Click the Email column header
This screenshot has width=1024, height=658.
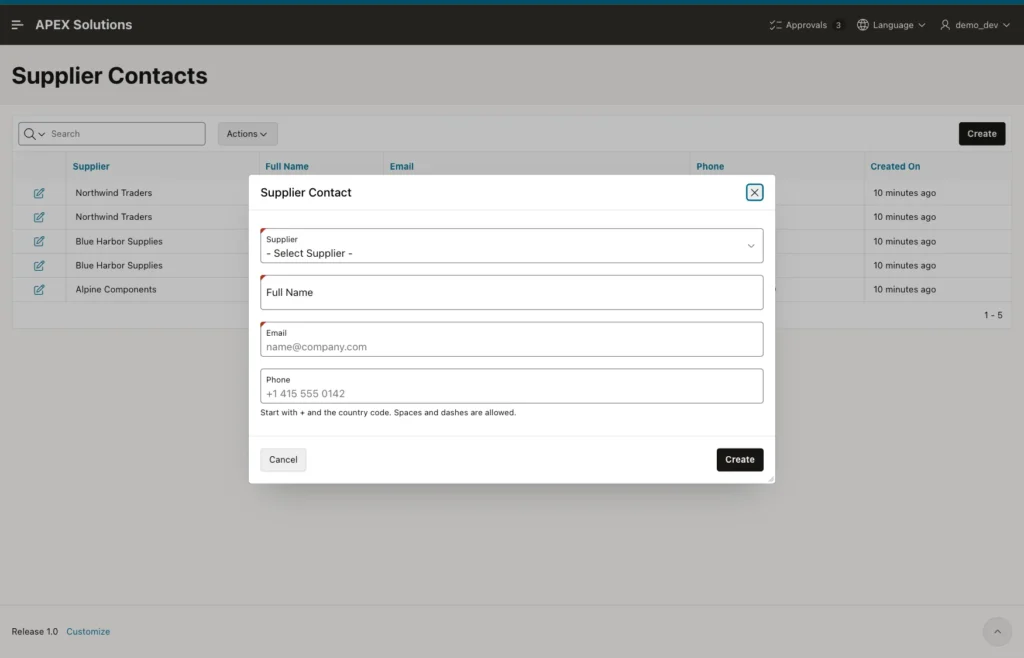click(x=402, y=166)
